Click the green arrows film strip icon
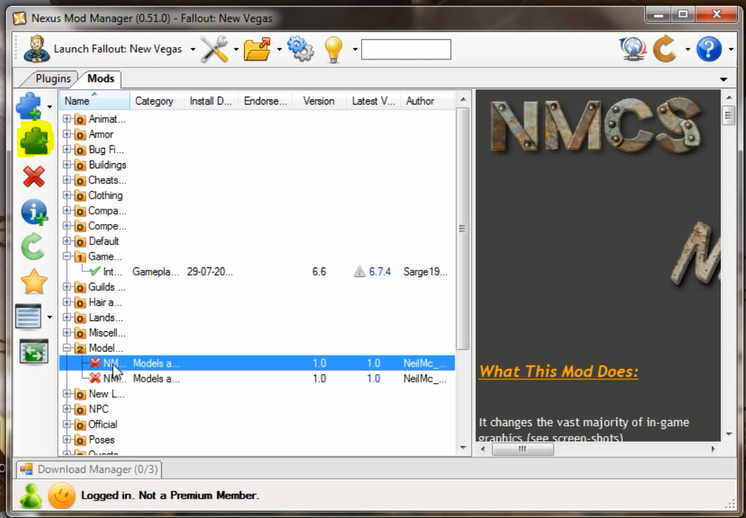 pos(34,352)
